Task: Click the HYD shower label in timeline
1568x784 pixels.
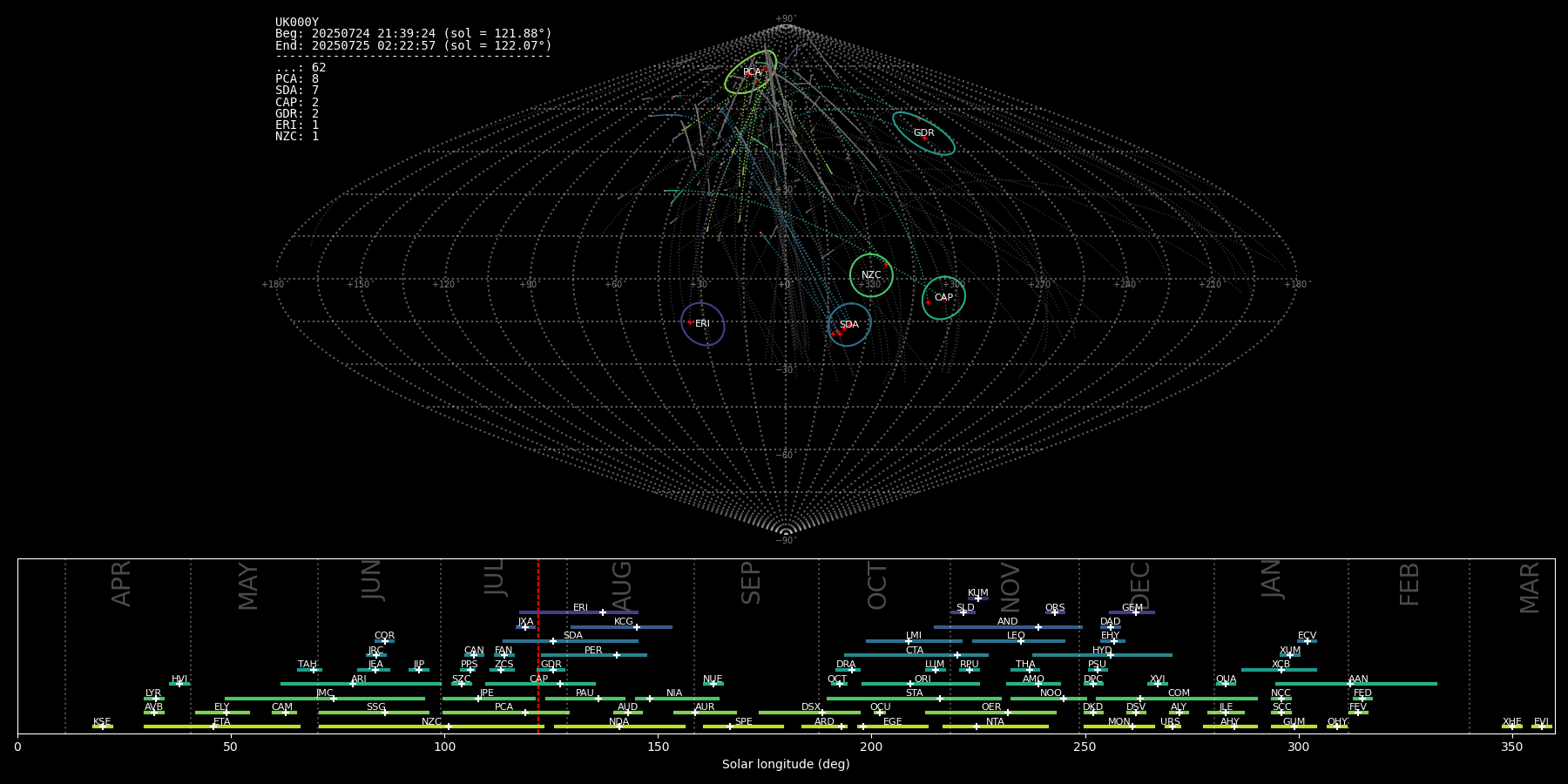Action: coord(1102,651)
